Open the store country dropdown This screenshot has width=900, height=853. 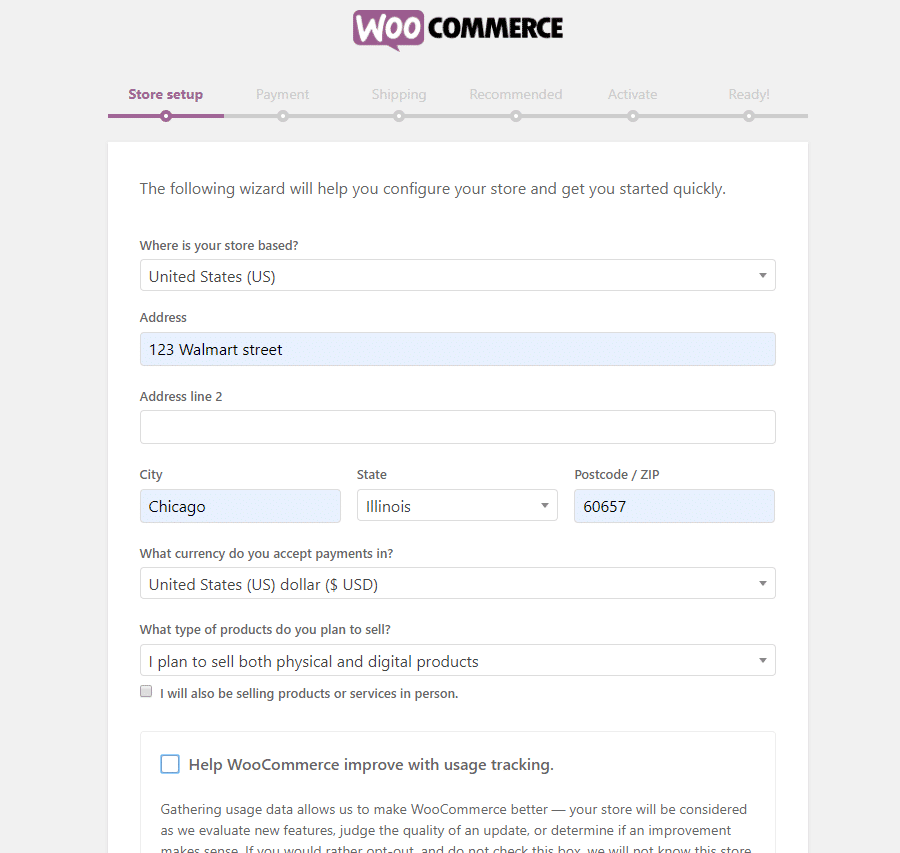point(457,275)
